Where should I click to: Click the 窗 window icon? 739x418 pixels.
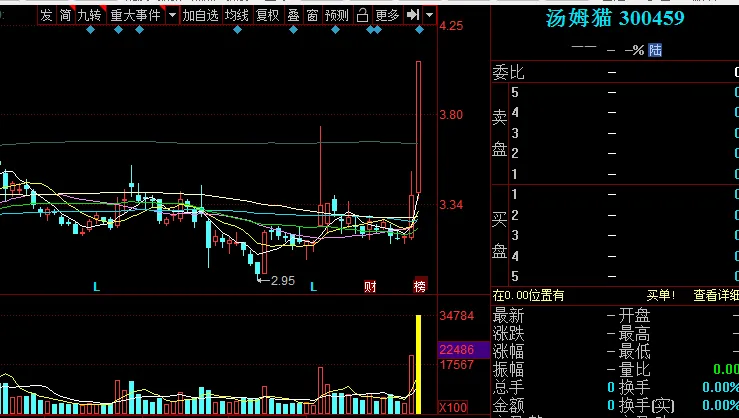click(x=313, y=15)
